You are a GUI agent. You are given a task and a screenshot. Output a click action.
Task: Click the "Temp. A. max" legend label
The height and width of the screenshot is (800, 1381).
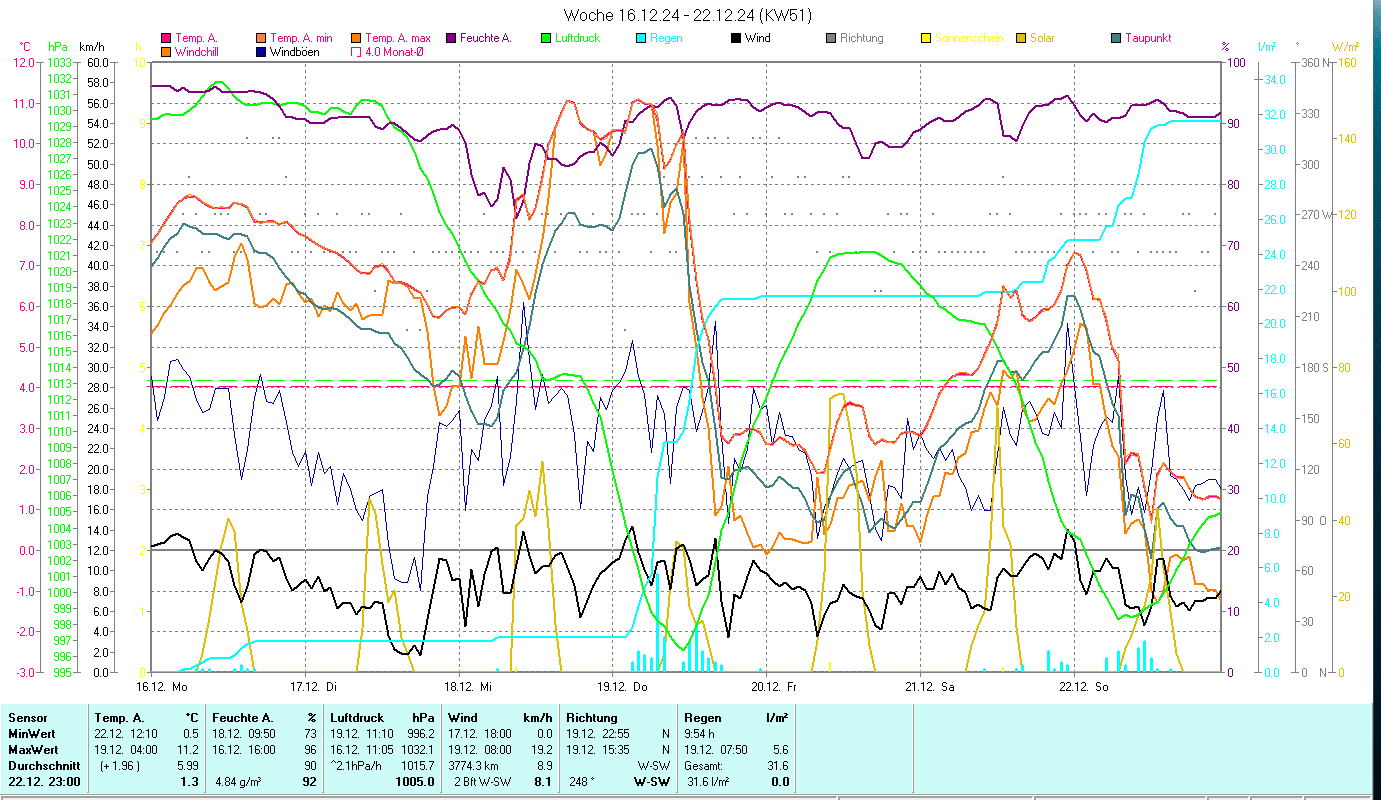pyautogui.click(x=398, y=38)
